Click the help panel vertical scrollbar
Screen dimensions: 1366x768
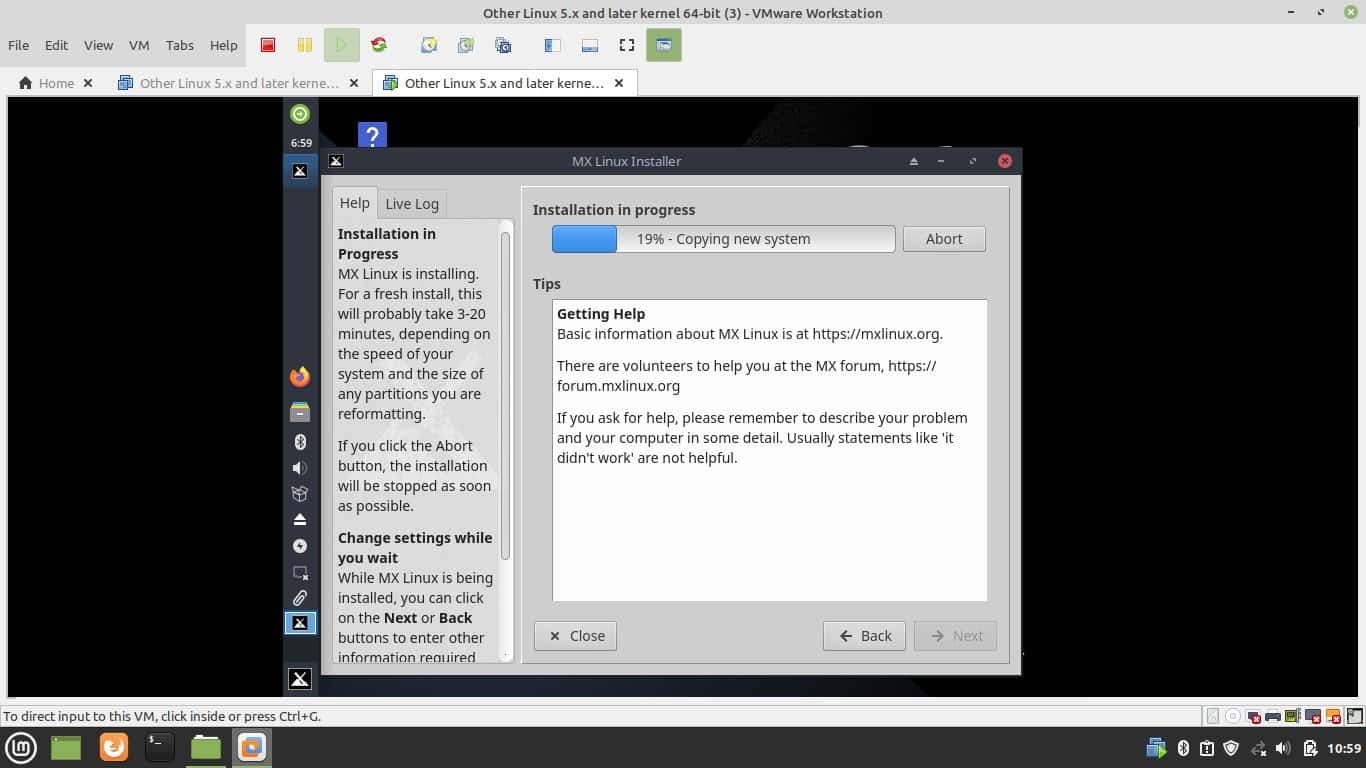pyautogui.click(x=505, y=395)
